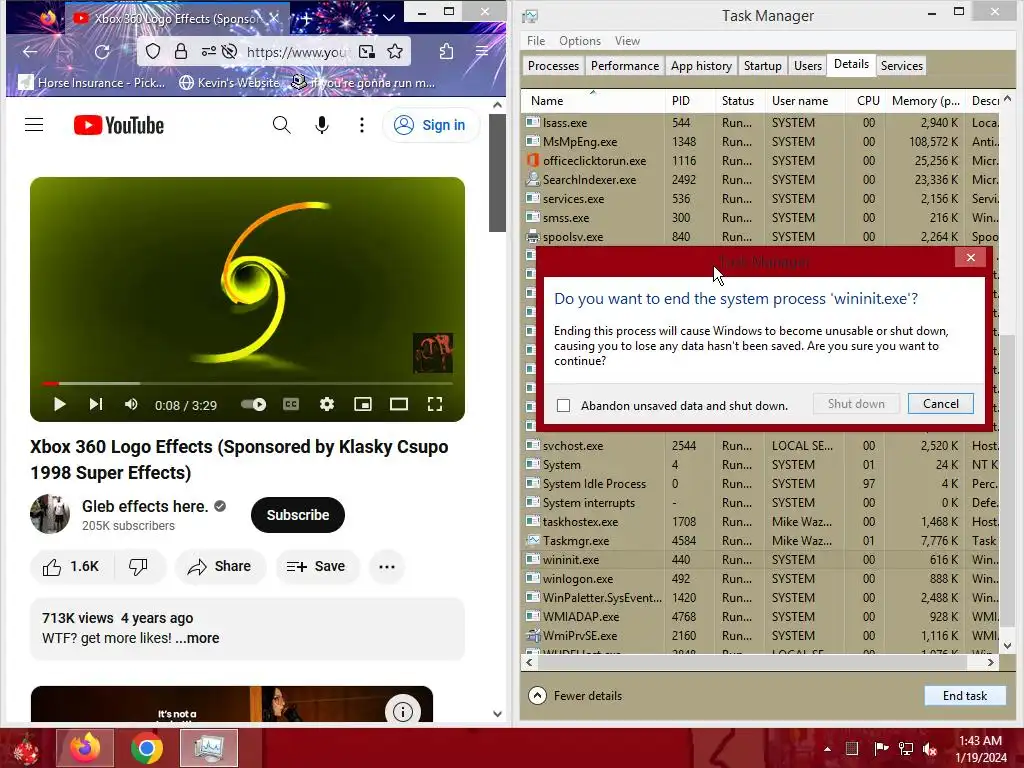Open the Task Manager View menu
The width and height of the screenshot is (1024, 768).
627,40
